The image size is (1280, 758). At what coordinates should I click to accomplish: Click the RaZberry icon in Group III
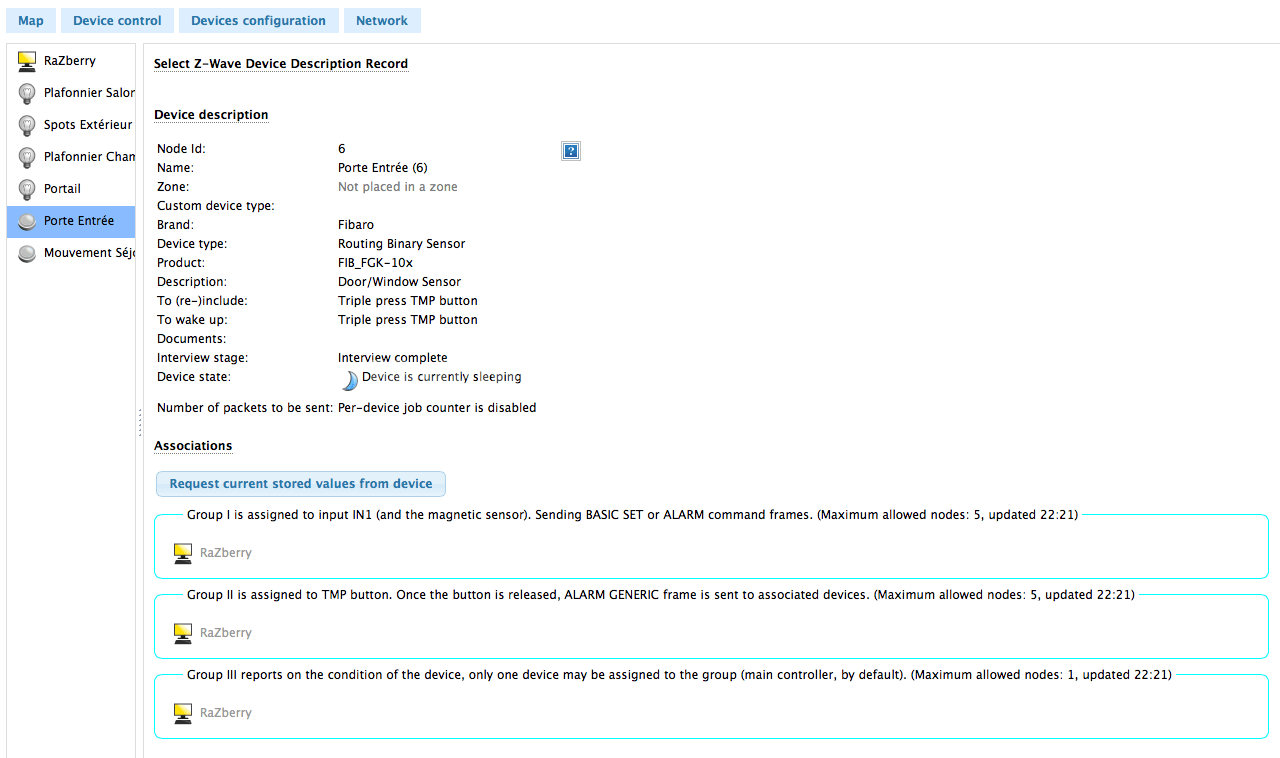[182, 713]
